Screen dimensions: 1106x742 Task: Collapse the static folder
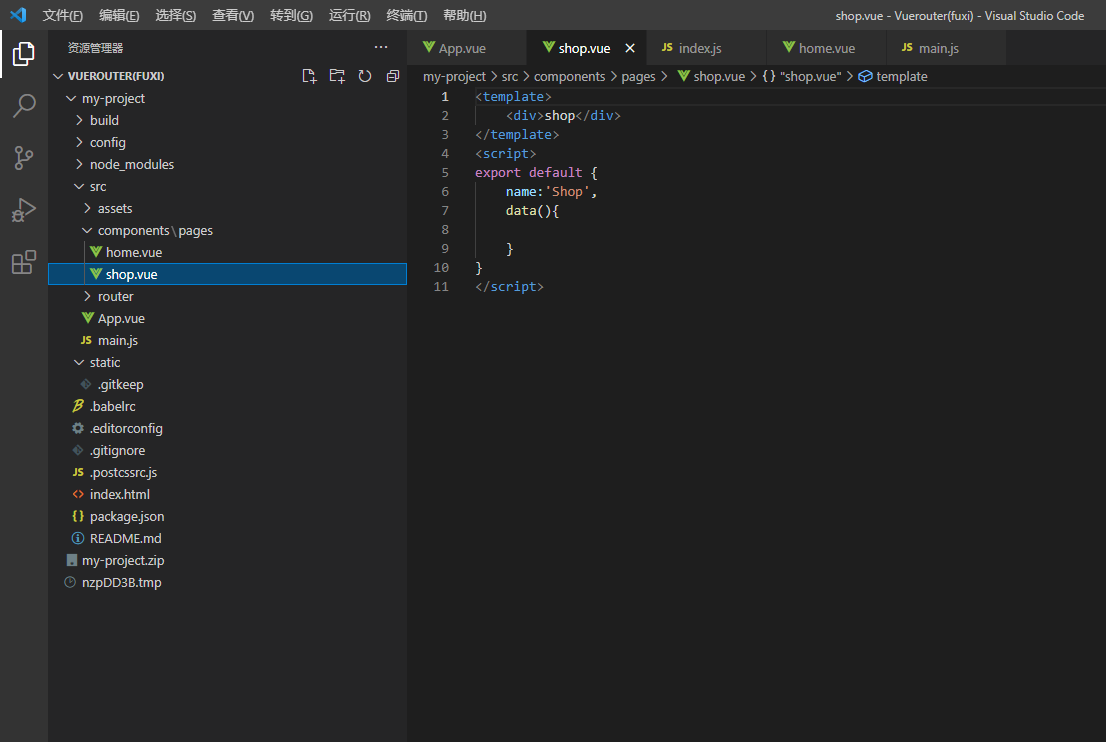click(x=79, y=363)
